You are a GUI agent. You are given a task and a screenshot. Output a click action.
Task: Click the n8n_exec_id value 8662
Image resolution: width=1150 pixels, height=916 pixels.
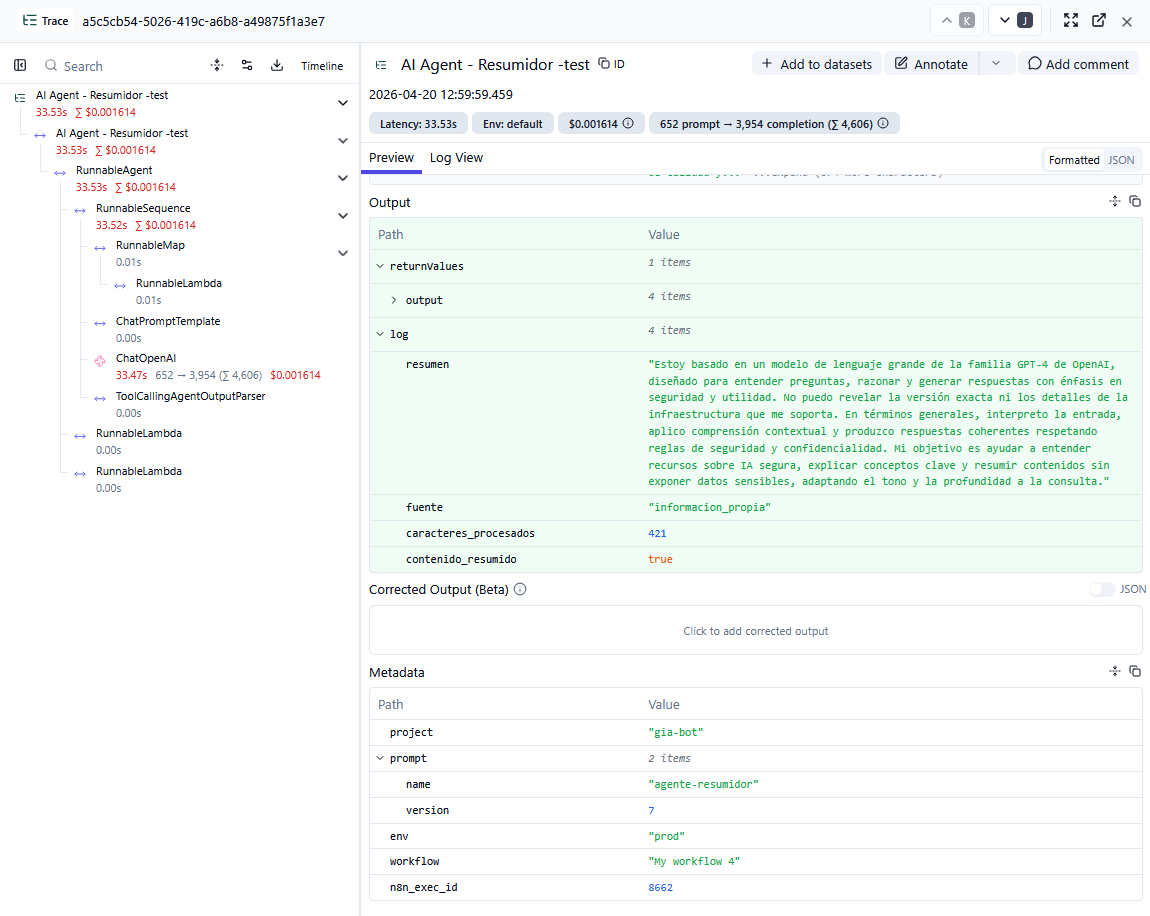coord(660,887)
